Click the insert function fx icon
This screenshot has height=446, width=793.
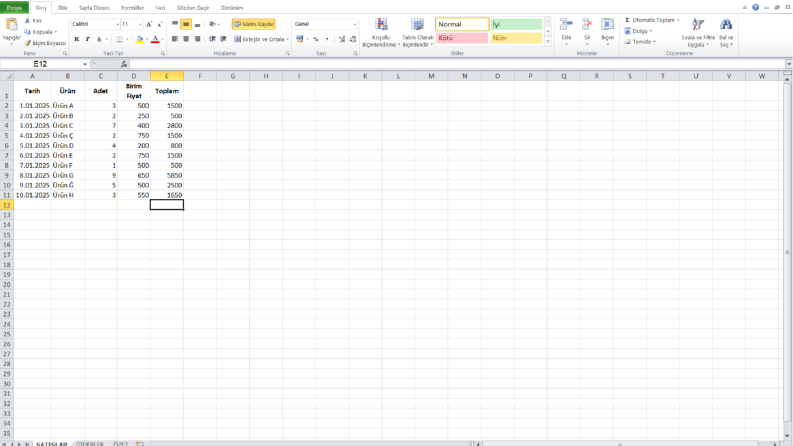pos(124,64)
